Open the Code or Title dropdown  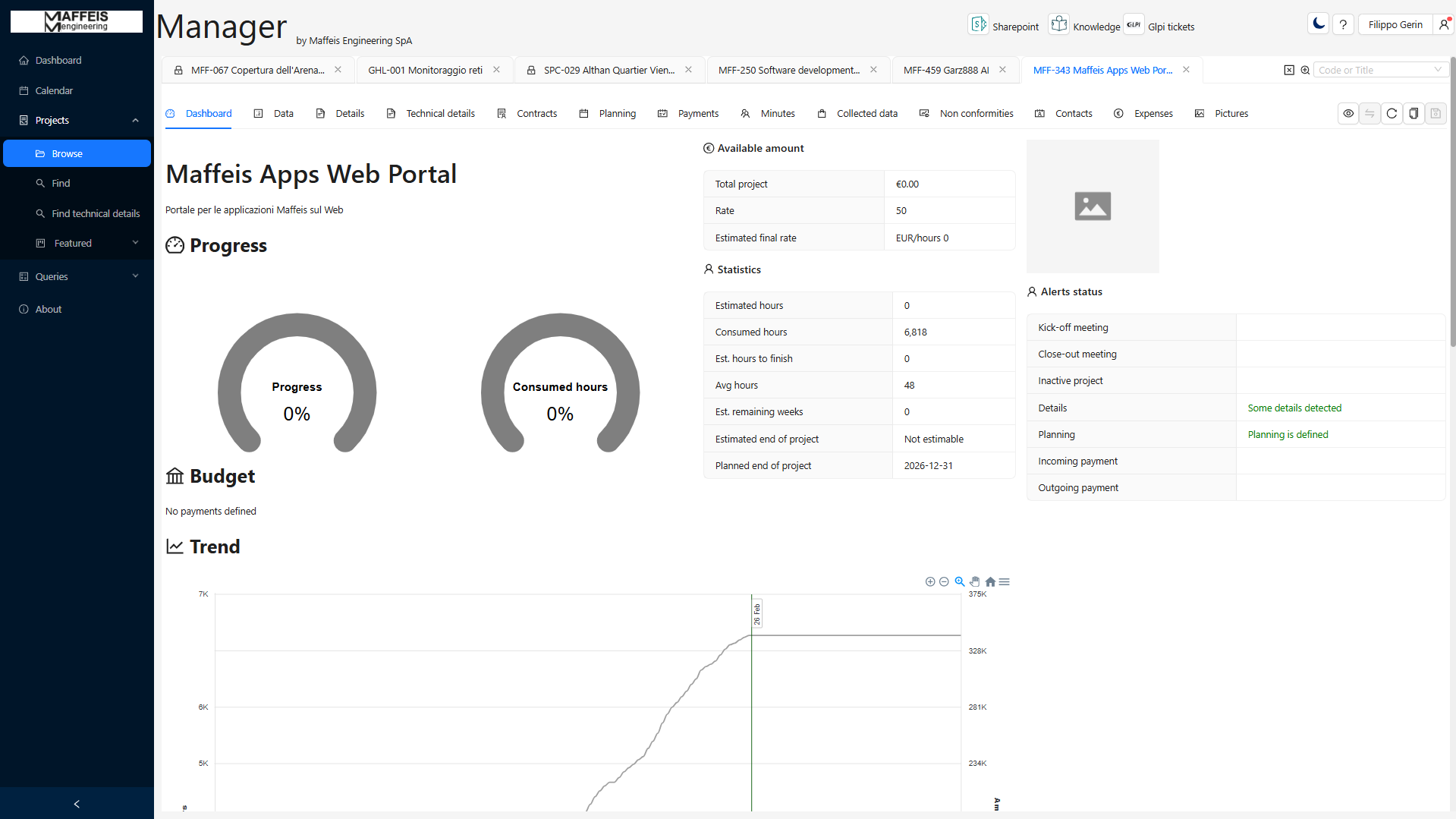pos(1438,69)
